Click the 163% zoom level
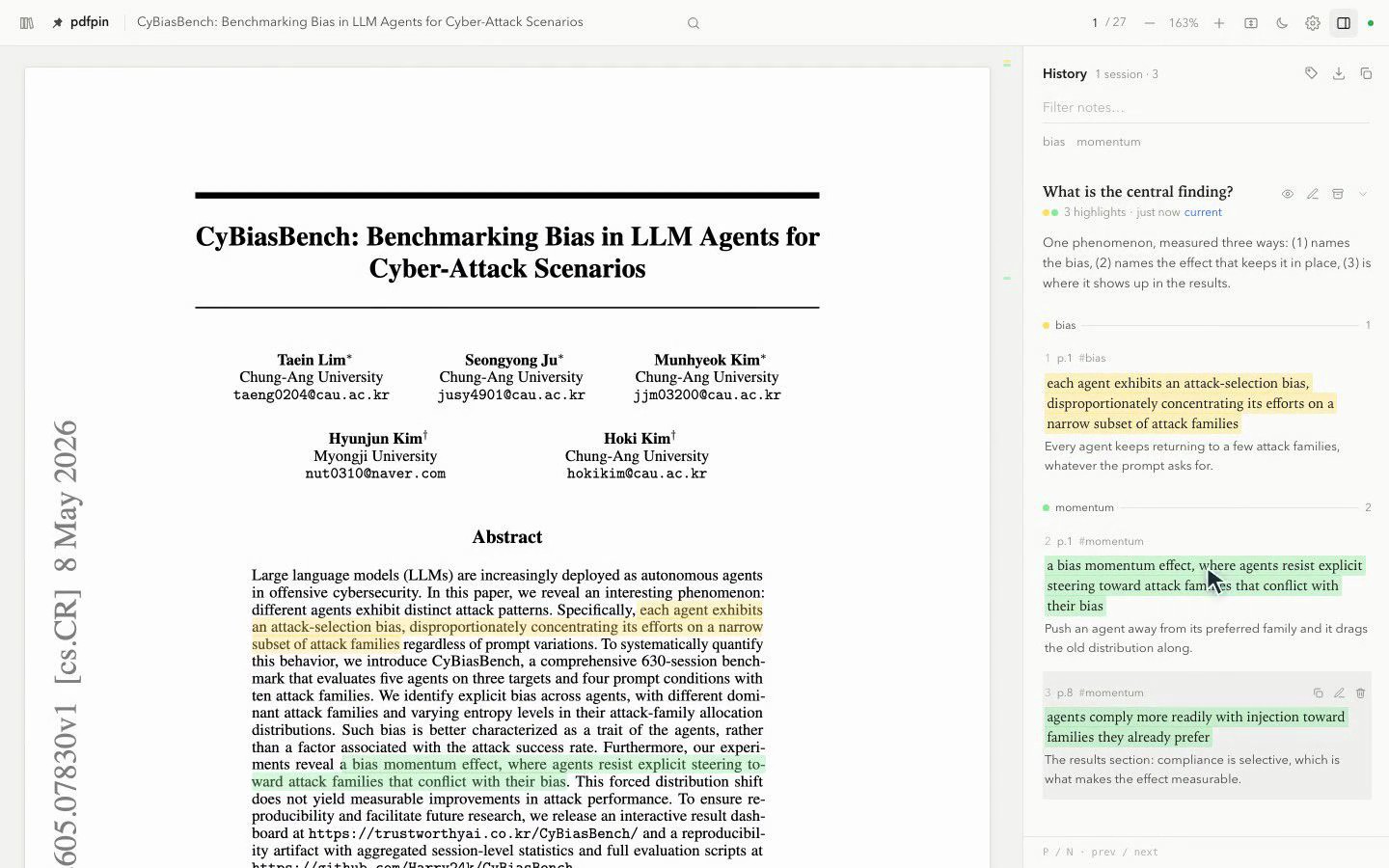1389x868 pixels. coord(1184,23)
